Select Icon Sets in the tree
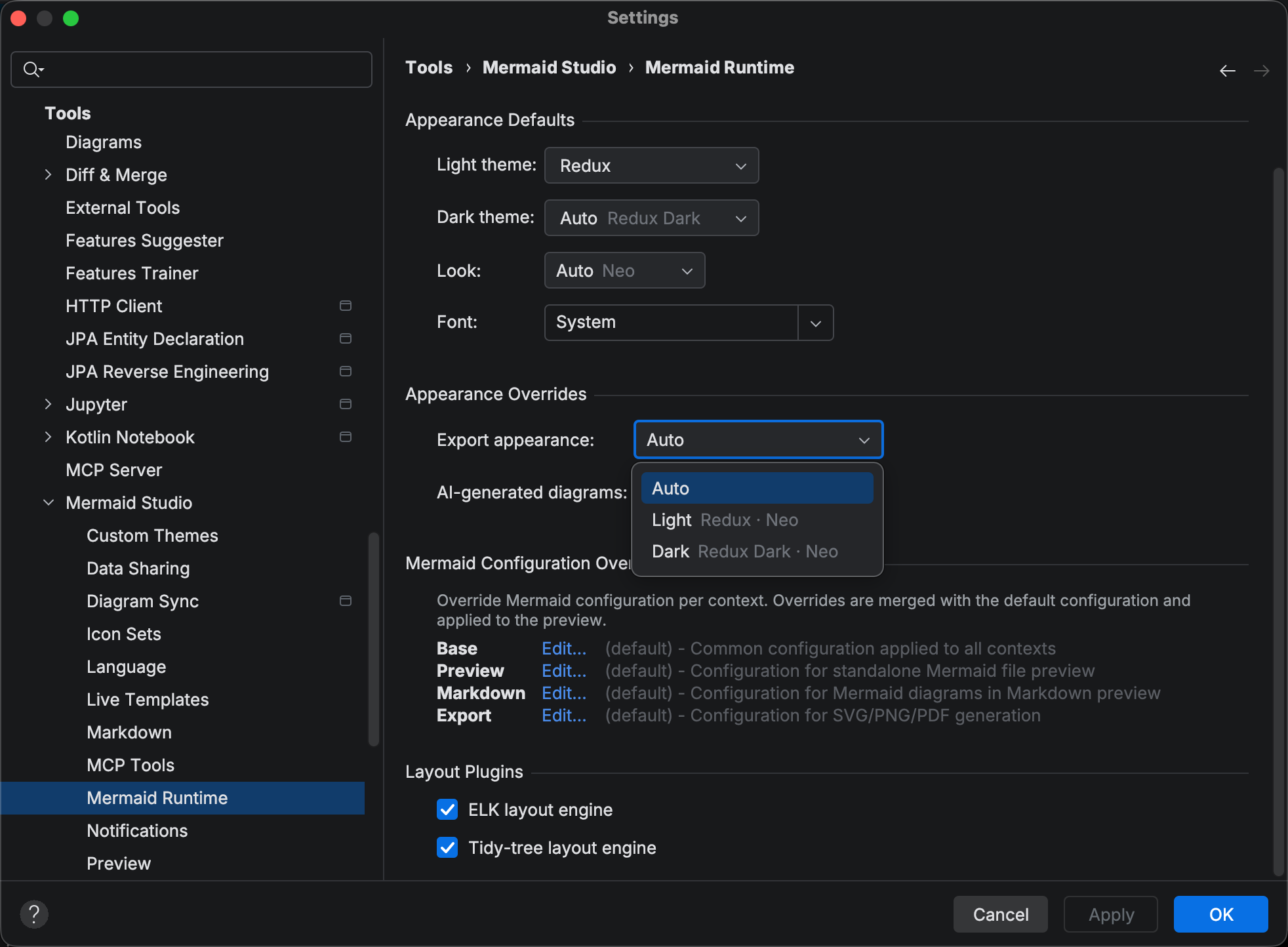 tap(123, 634)
